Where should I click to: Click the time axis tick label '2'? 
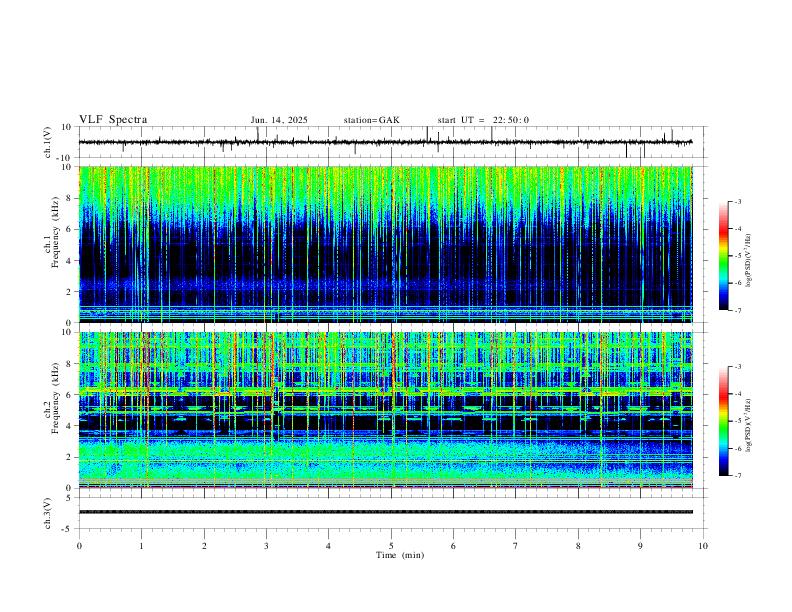point(204,546)
